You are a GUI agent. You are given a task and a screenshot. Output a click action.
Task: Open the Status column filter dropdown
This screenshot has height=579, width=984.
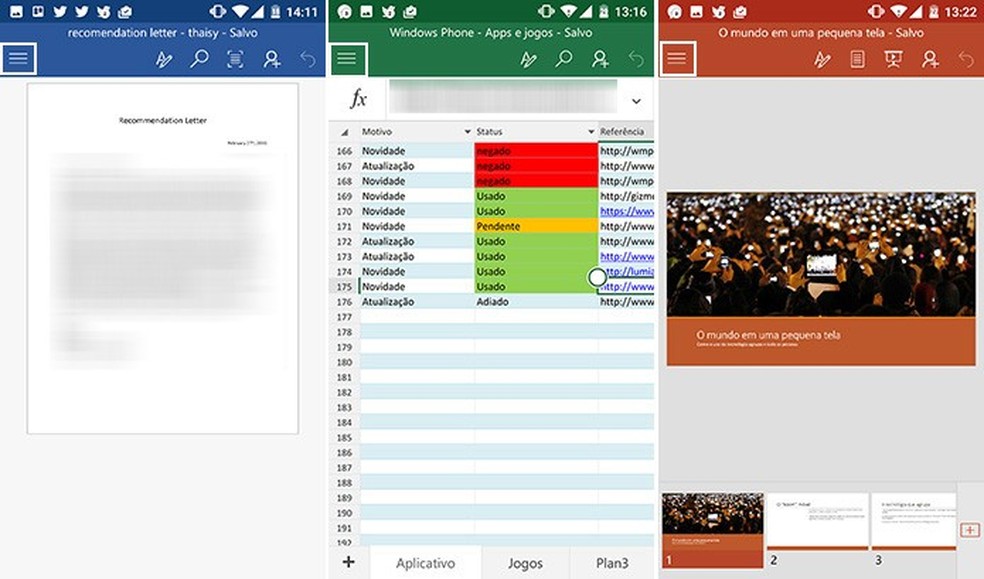coord(591,132)
